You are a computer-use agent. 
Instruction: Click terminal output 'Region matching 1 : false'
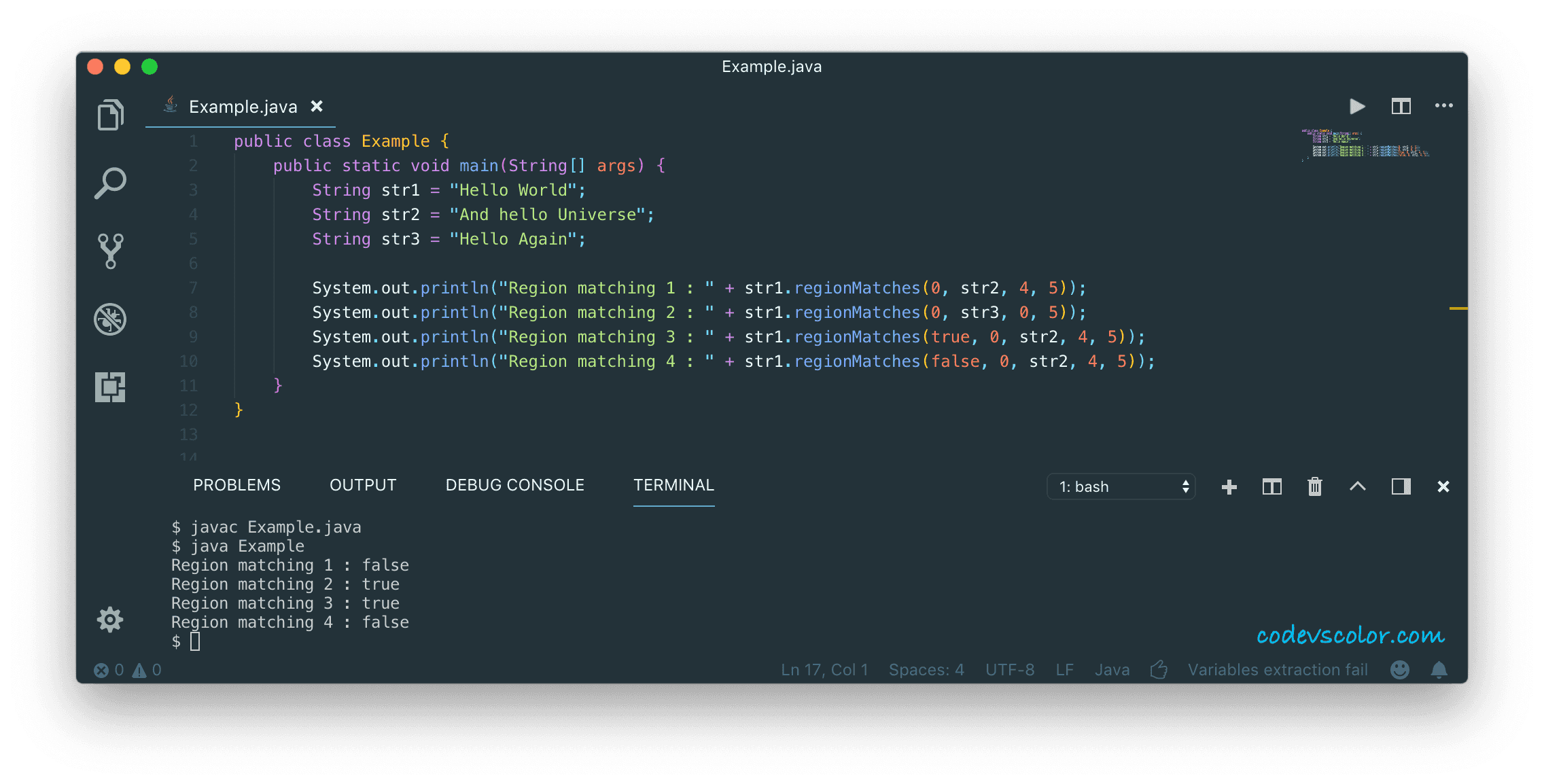click(x=289, y=565)
